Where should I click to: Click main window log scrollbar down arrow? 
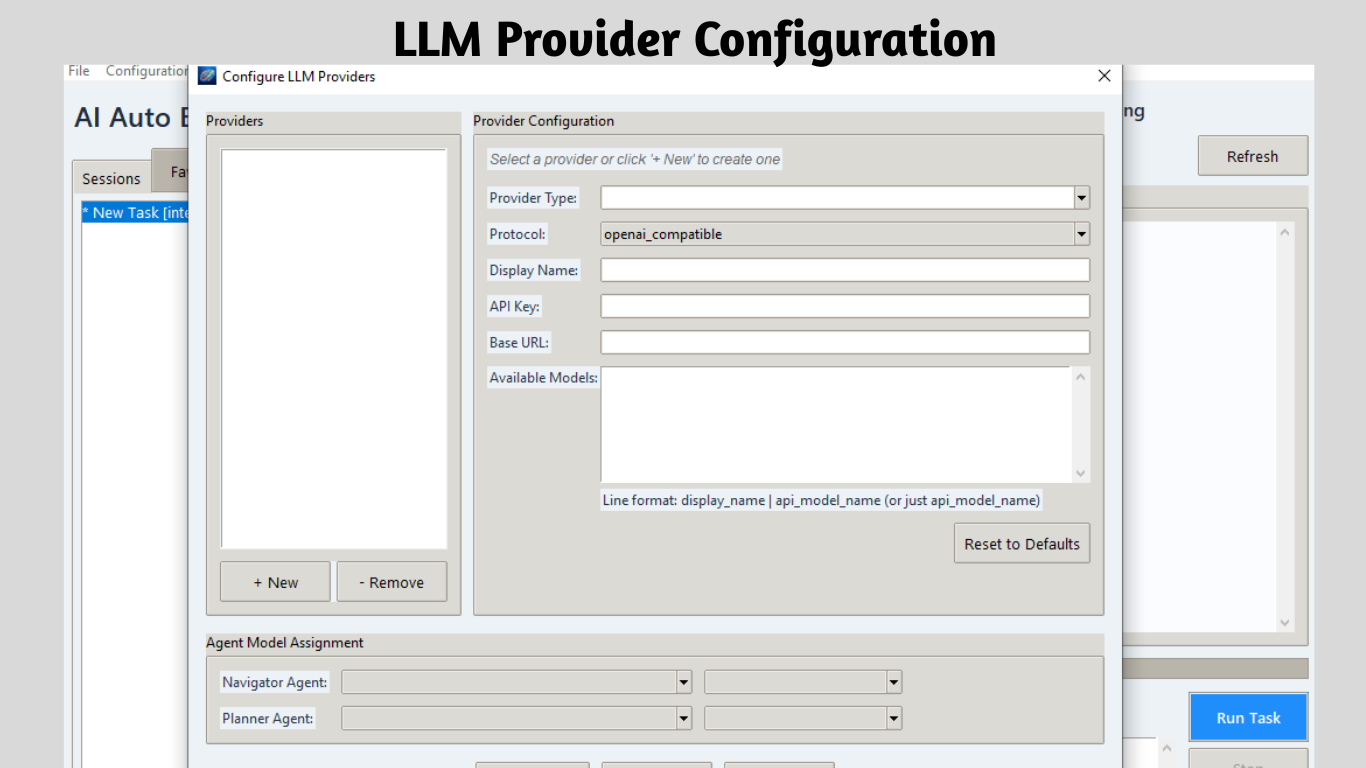[x=1285, y=622]
